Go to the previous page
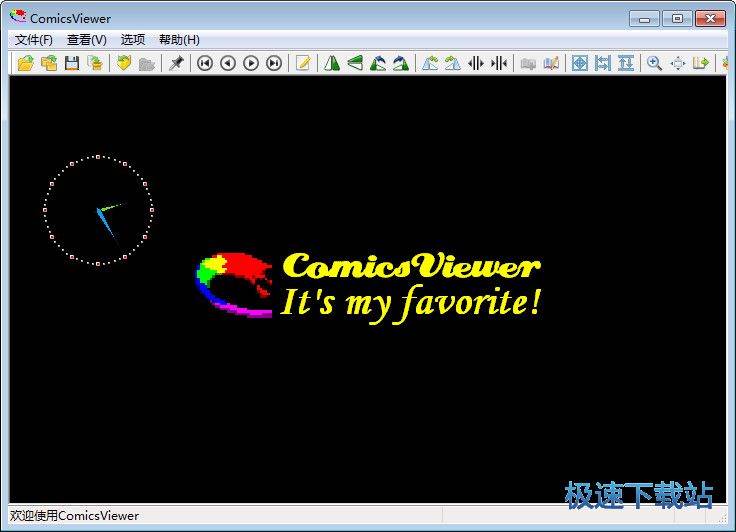The image size is (736, 532). coord(228,63)
